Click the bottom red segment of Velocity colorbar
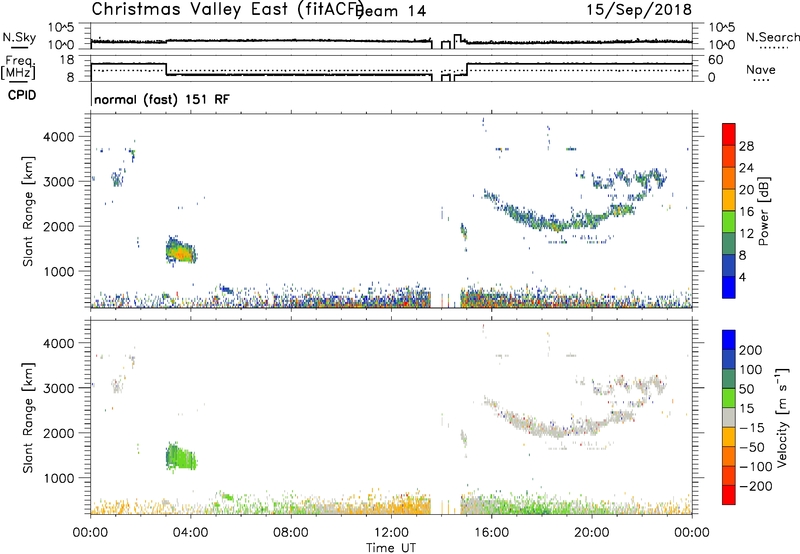 [x=729, y=495]
